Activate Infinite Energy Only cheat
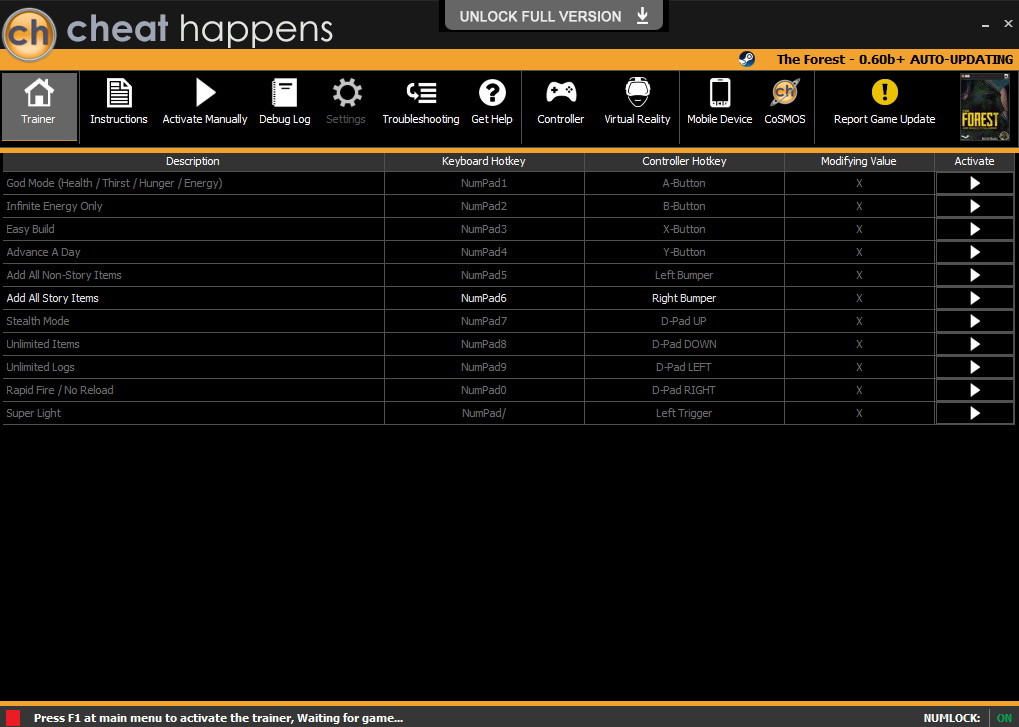 click(974, 206)
